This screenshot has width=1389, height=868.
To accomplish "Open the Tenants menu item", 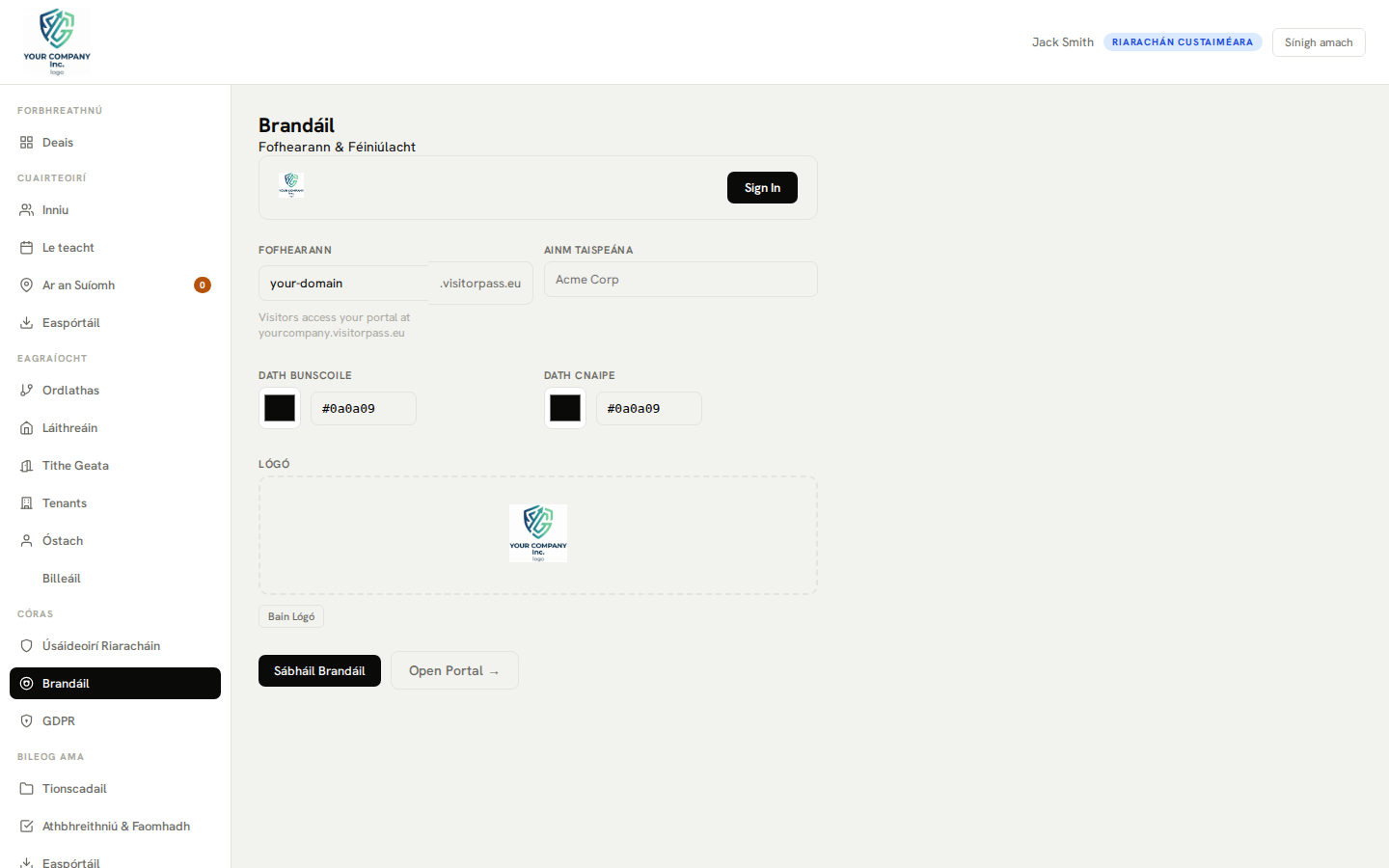I will [65, 503].
